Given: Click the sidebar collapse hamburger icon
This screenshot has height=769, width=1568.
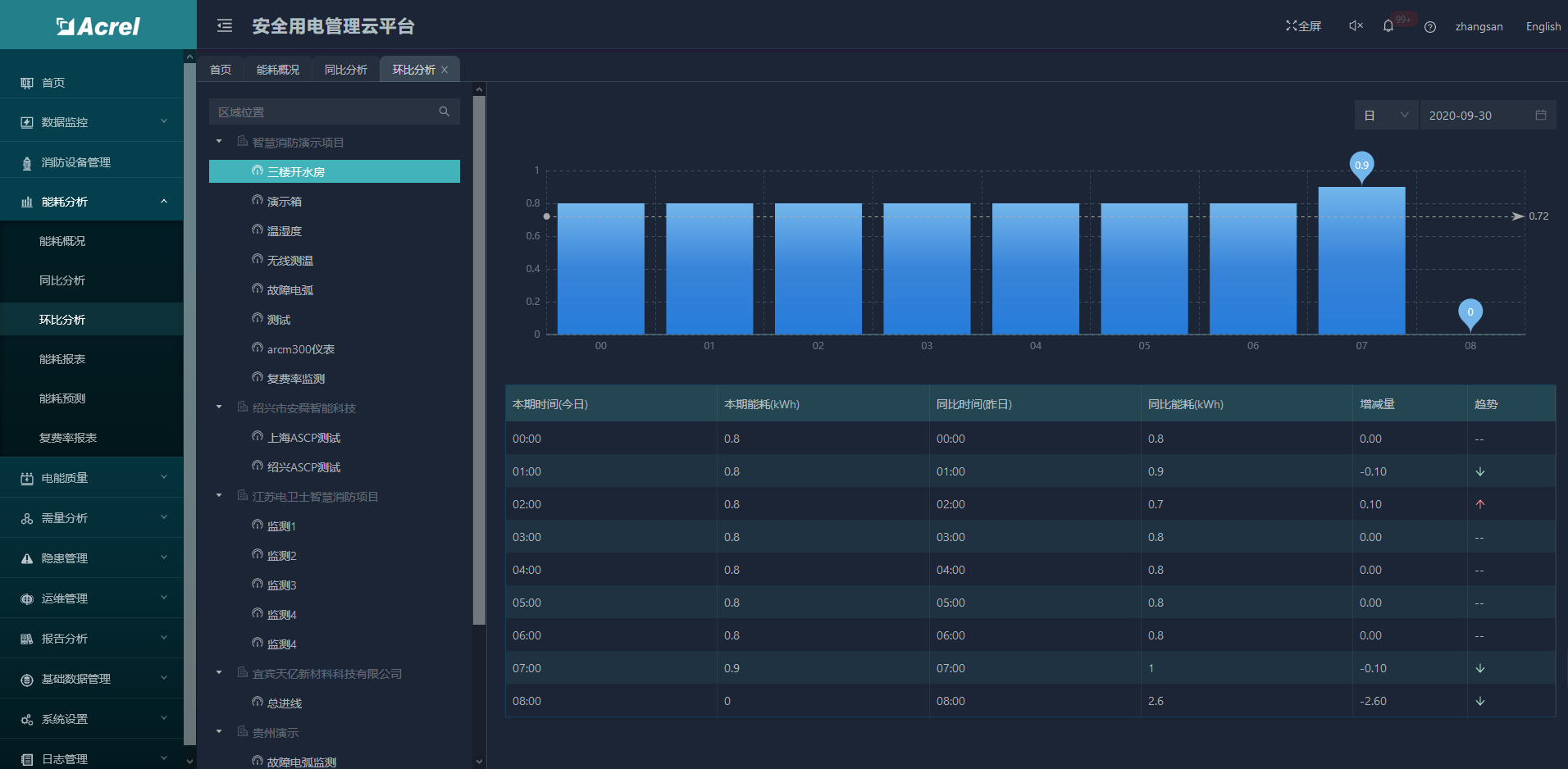Looking at the screenshot, I should click(x=224, y=26).
